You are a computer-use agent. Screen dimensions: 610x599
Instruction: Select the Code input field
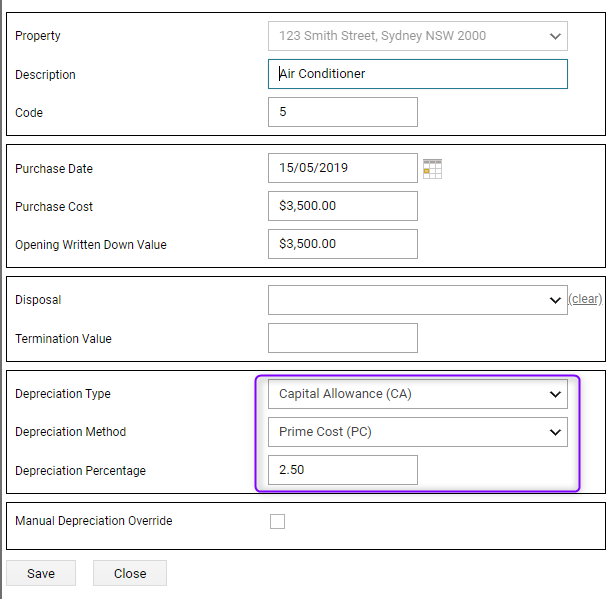click(343, 112)
